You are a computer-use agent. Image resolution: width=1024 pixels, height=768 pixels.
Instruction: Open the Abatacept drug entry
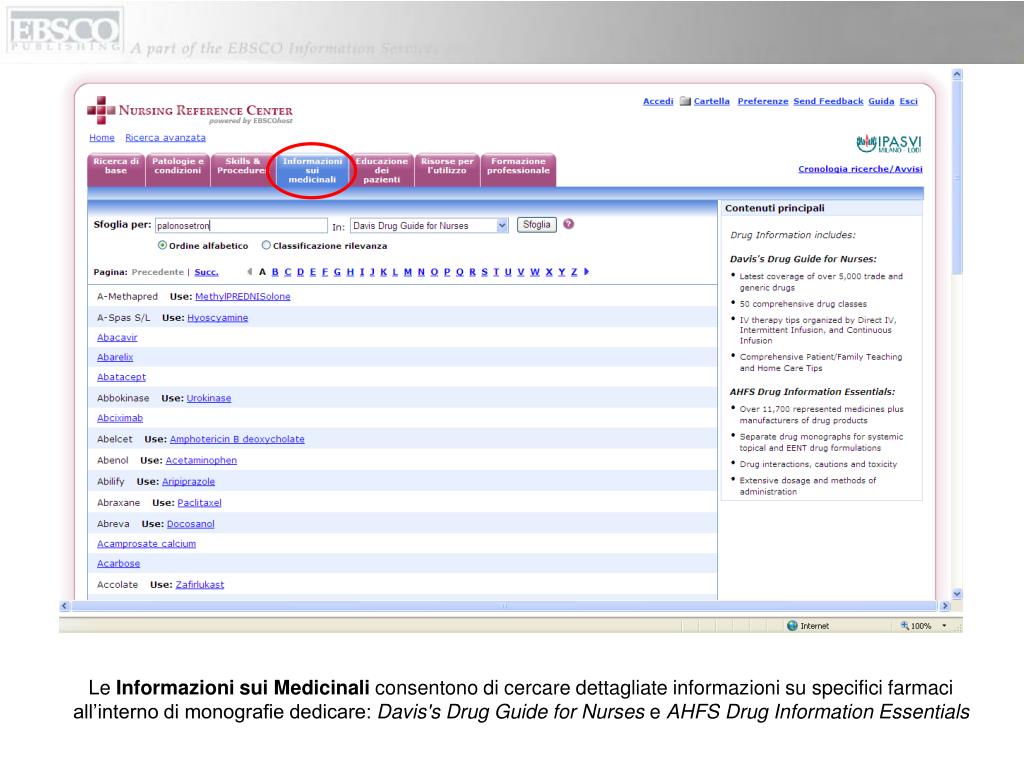[x=121, y=377]
